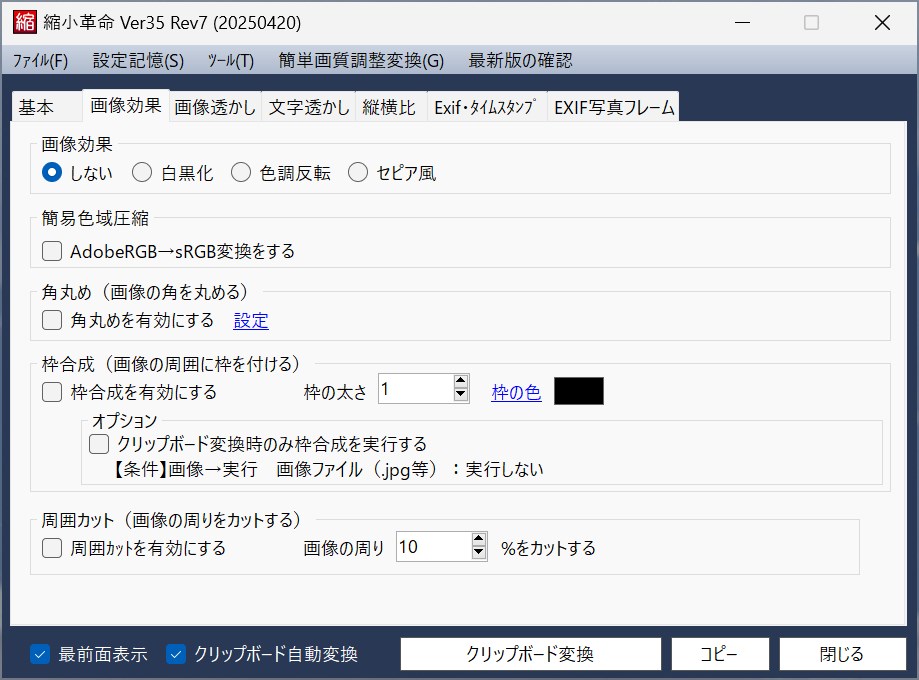919x680 pixels.
Task: Increase 画像の周り percent with up arrow
Action: 479,539
